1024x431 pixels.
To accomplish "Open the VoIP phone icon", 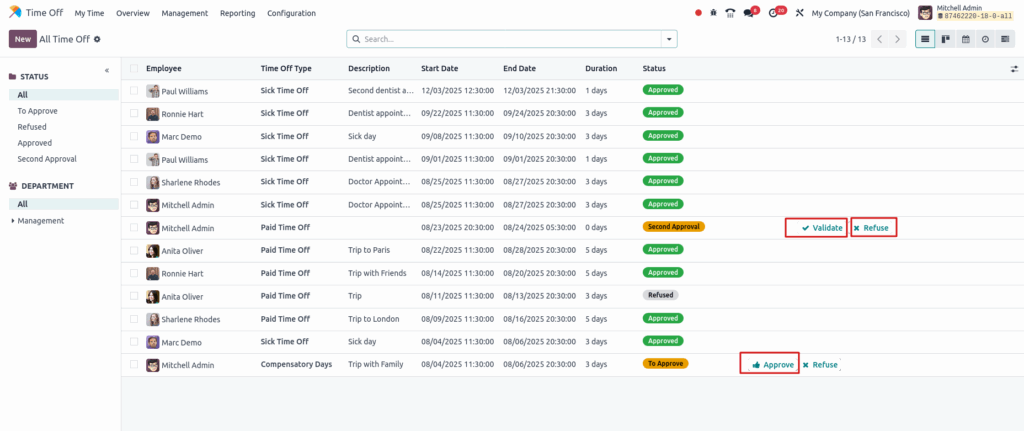I will click(730, 13).
